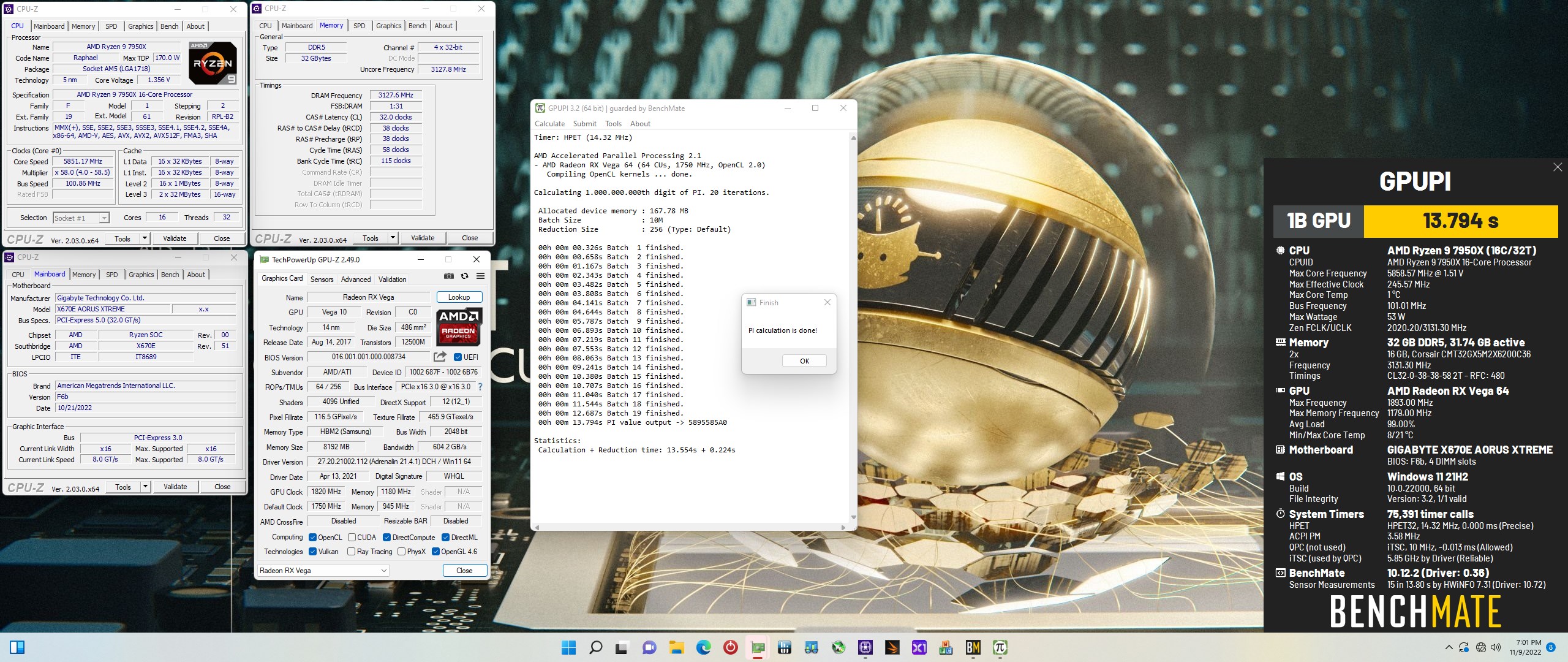This screenshot has height=662, width=1568.
Task: Toggle the UEFI checkbox in GPU-Z
Action: (x=458, y=357)
